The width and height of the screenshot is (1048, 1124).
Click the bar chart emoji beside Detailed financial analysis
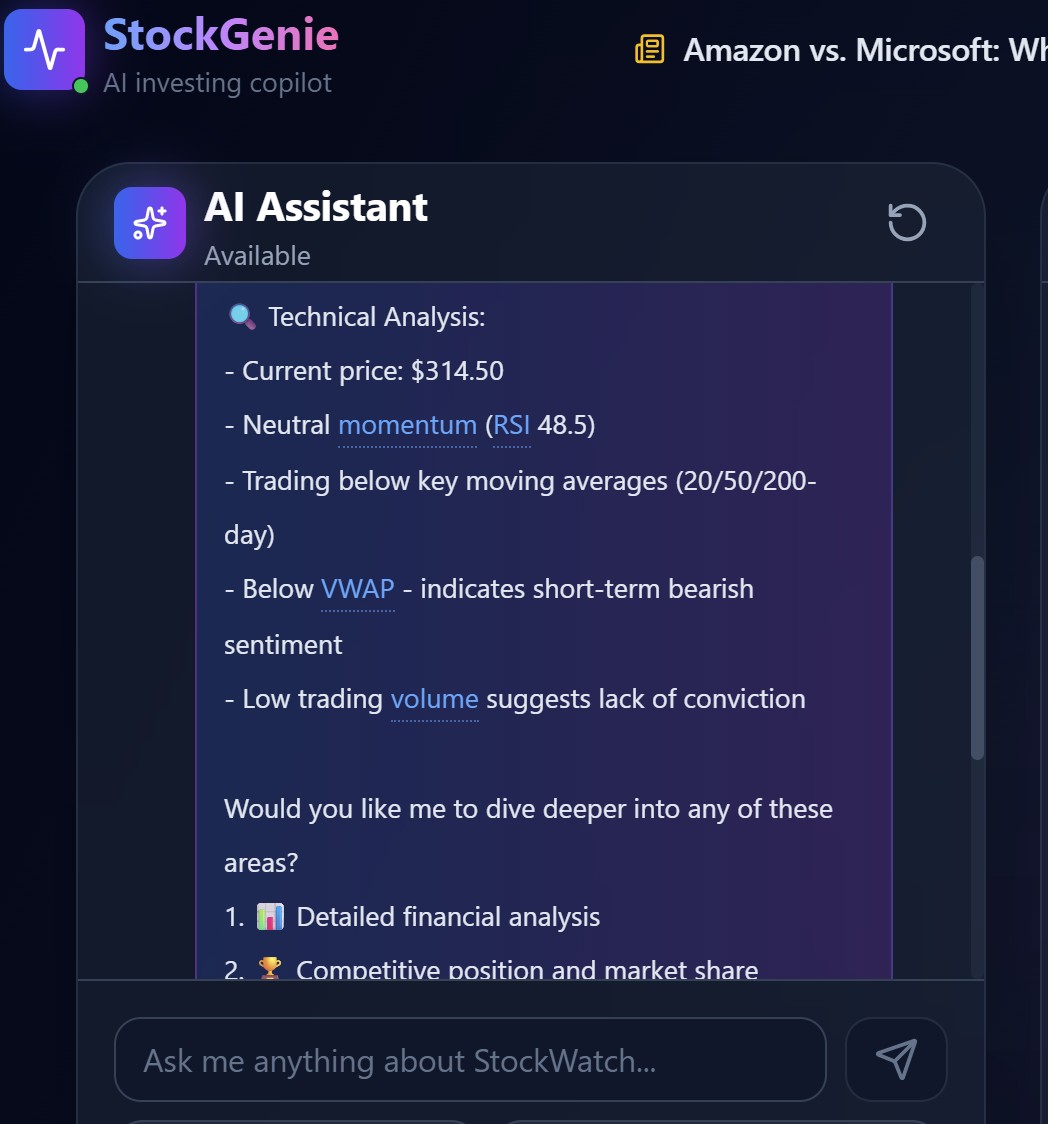tap(270, 916)
